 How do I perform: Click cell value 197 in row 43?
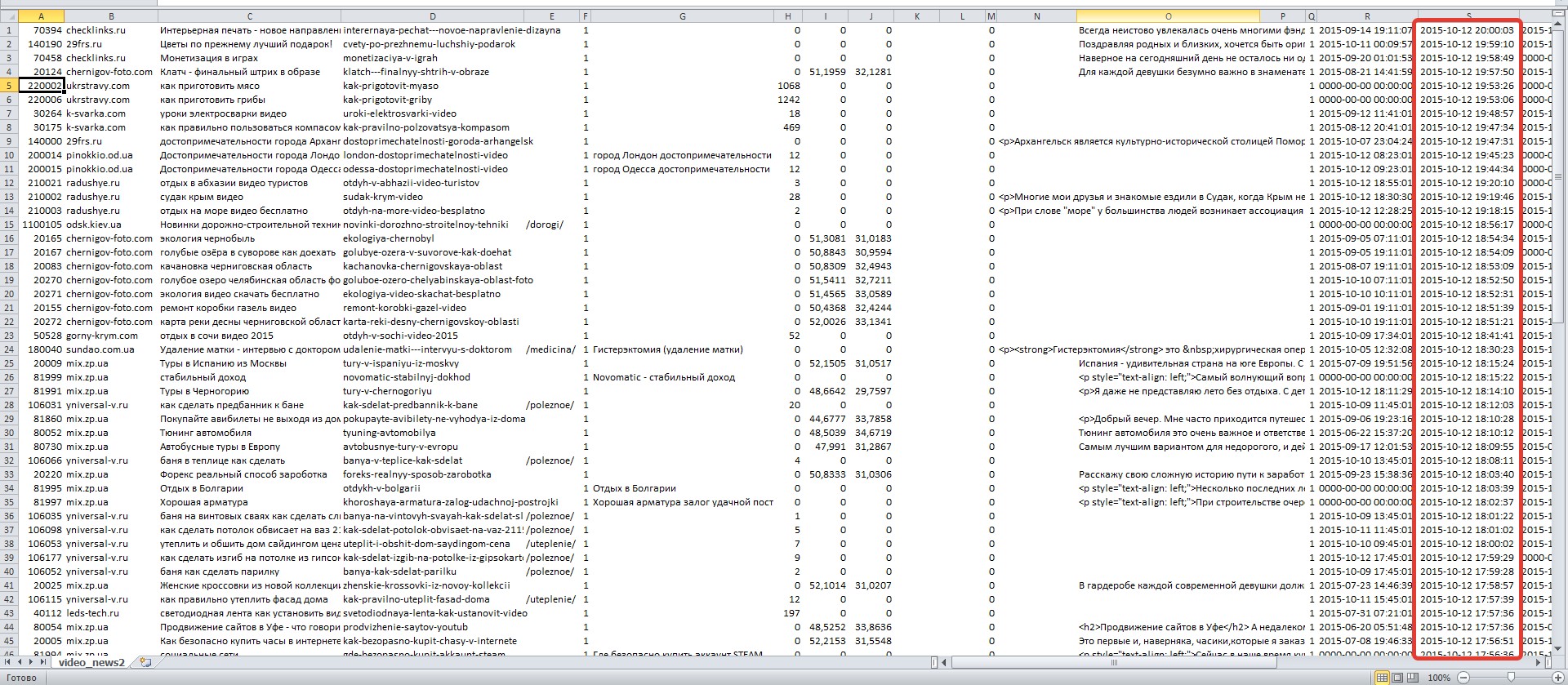pos(788,613)
